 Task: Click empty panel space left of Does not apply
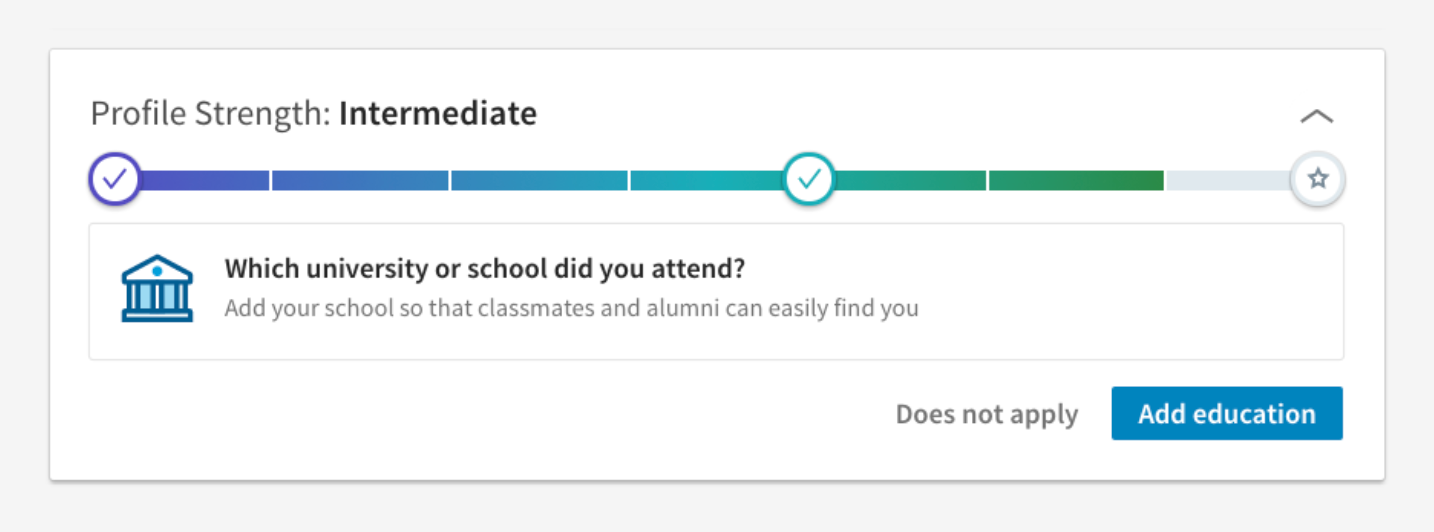(x=500, y=414)
